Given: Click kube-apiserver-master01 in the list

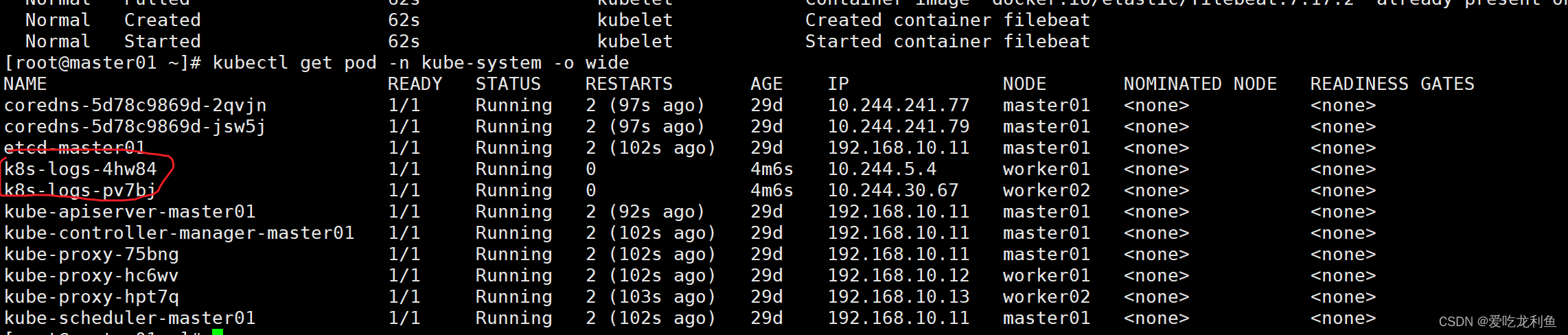Looking at the screenshot, I should [x=130, y=211].
